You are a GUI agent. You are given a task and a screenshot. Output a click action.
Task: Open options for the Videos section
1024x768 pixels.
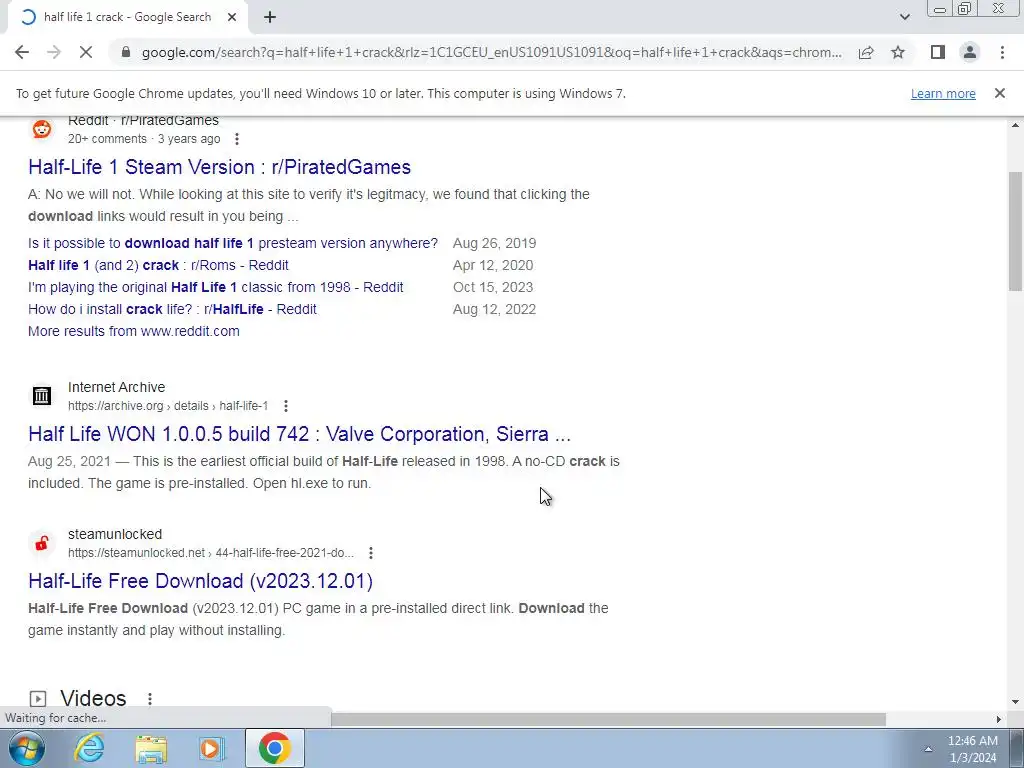point(150,699)
